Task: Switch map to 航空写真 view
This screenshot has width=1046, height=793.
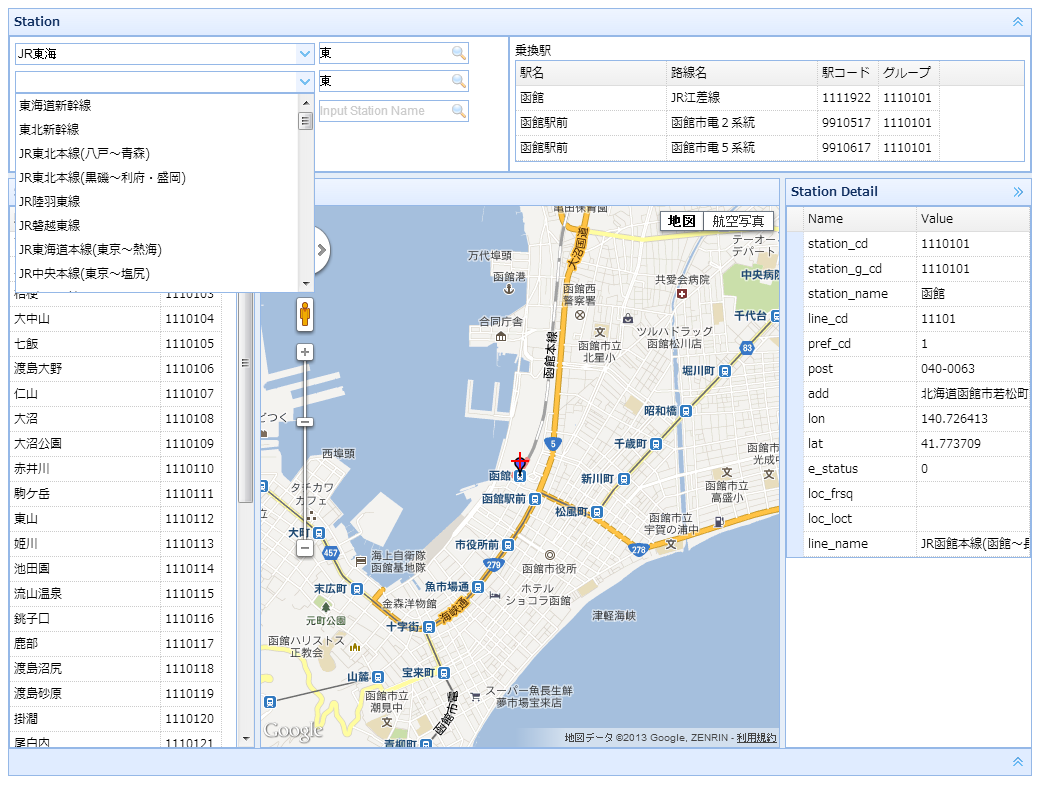Action: coord(738,221)
